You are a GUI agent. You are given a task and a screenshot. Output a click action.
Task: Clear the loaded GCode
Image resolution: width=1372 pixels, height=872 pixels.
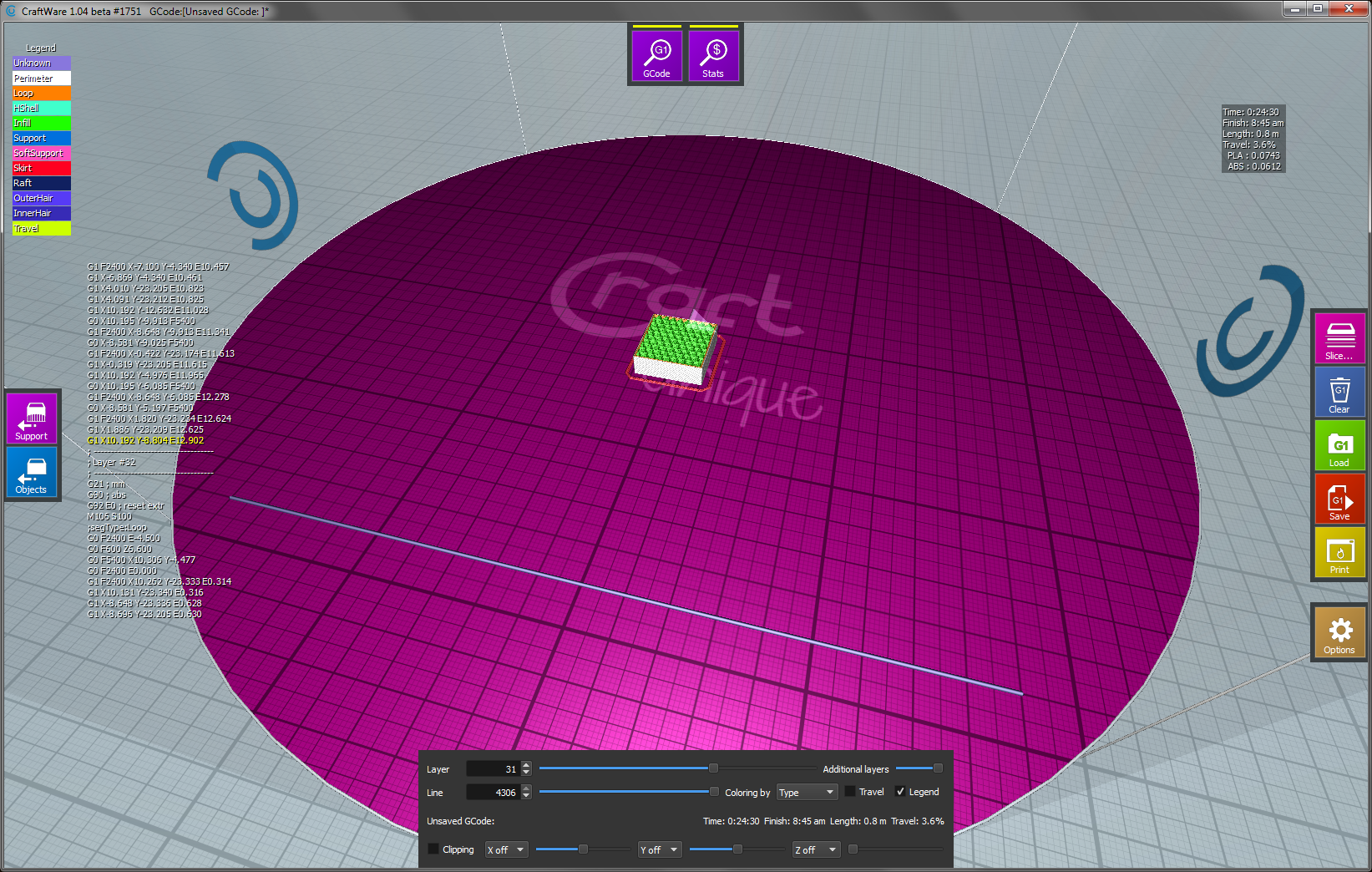(1339, 392)
